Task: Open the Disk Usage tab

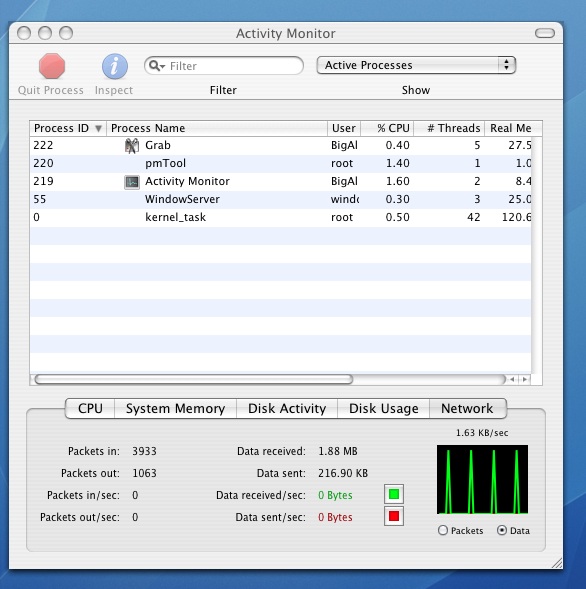Action: (384, 408)
